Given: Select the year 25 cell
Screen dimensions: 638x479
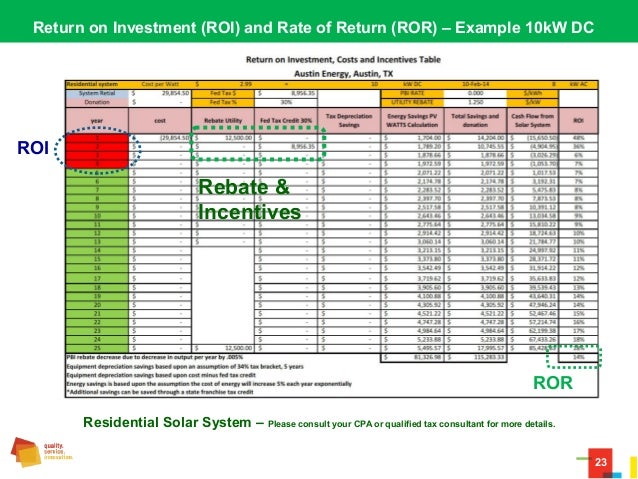Looking at the screenshot, I should 97,348.
